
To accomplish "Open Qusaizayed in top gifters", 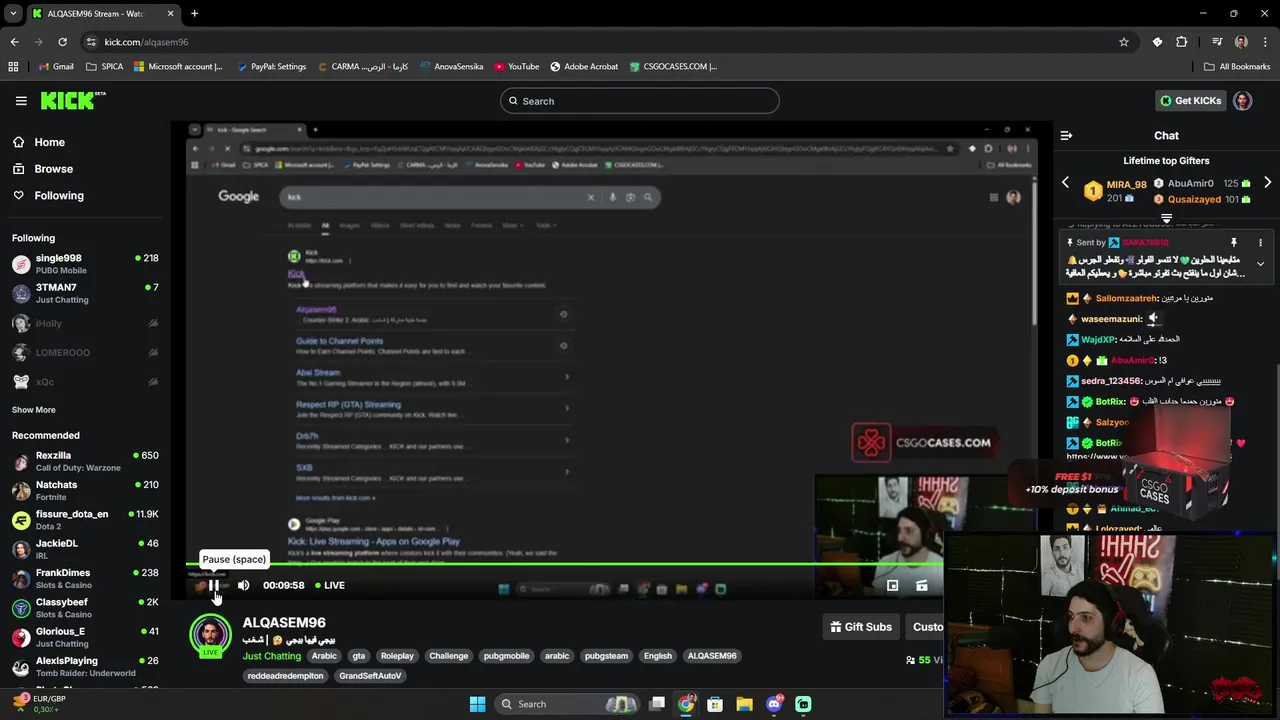I will click(1194, 199).
